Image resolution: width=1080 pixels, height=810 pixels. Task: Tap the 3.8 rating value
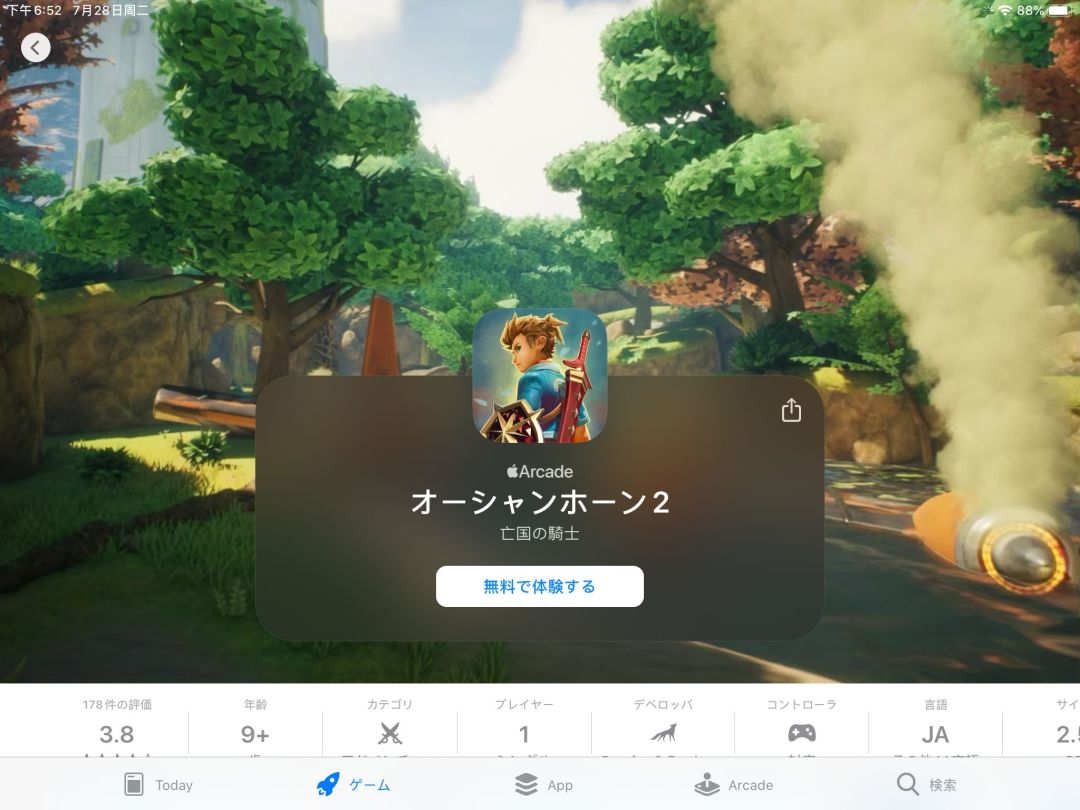pos(116,734)
